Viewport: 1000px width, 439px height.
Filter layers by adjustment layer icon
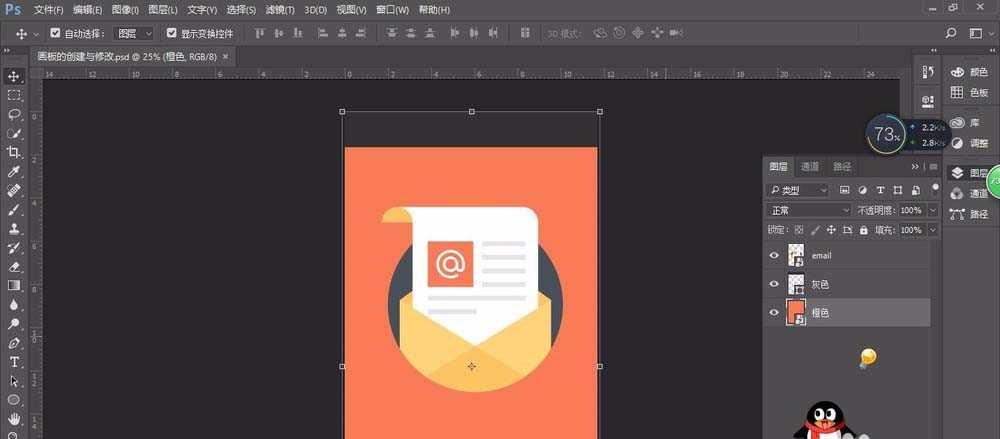(x=862, y=190)
